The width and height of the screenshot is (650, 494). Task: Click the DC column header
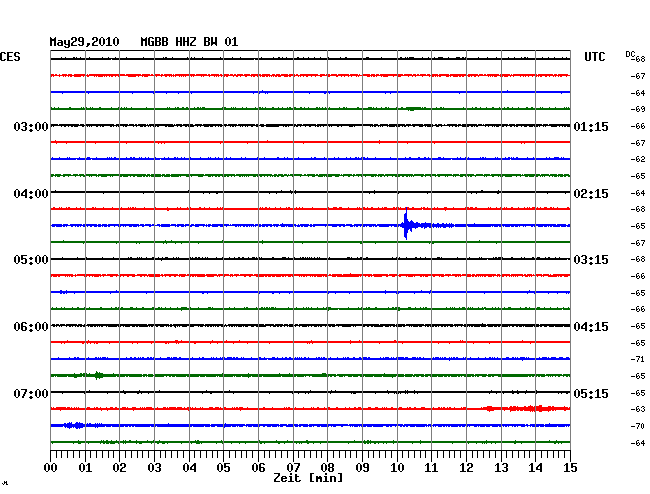click(x=630, y=54)
